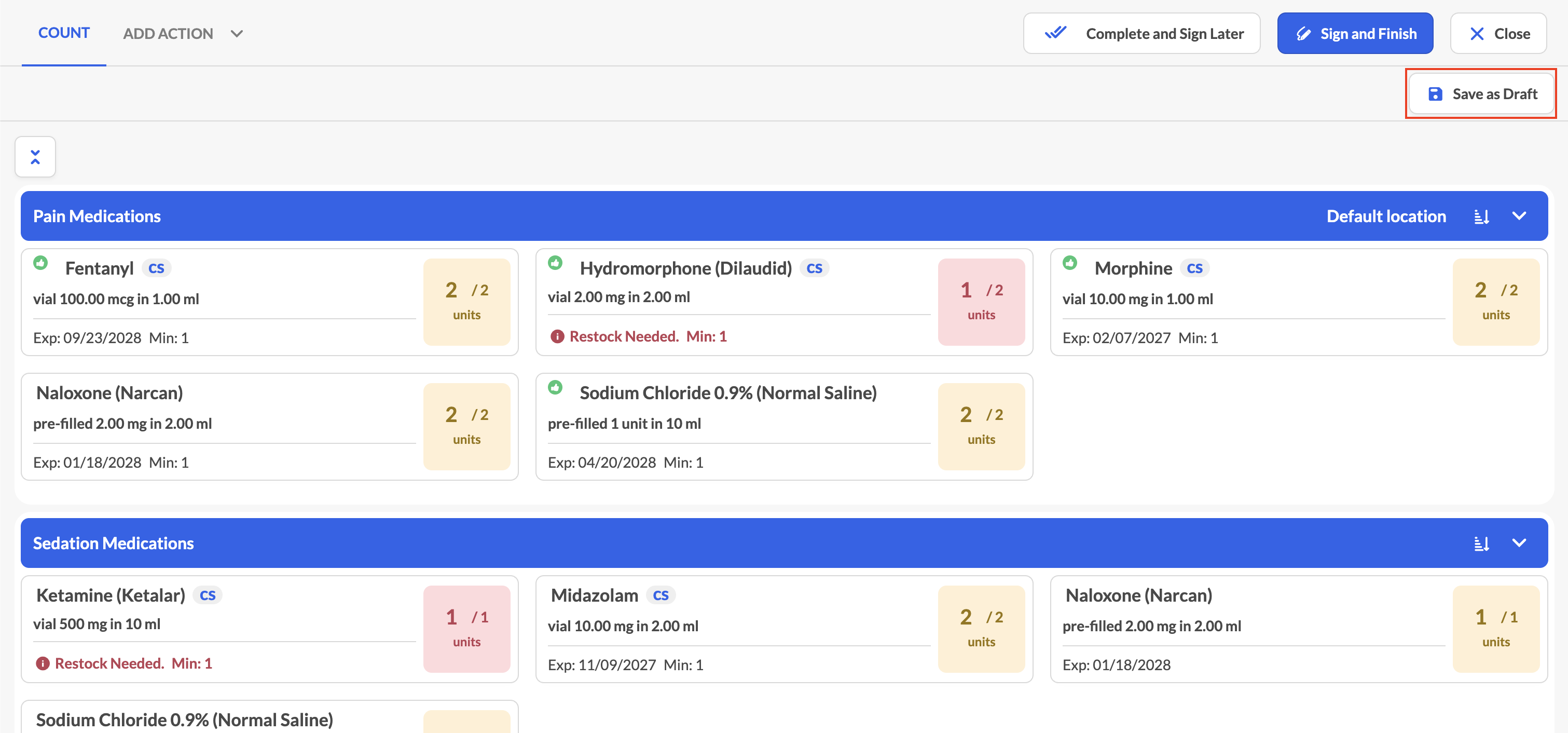Select the Midazolam medication name

click(x=595, y=595)
